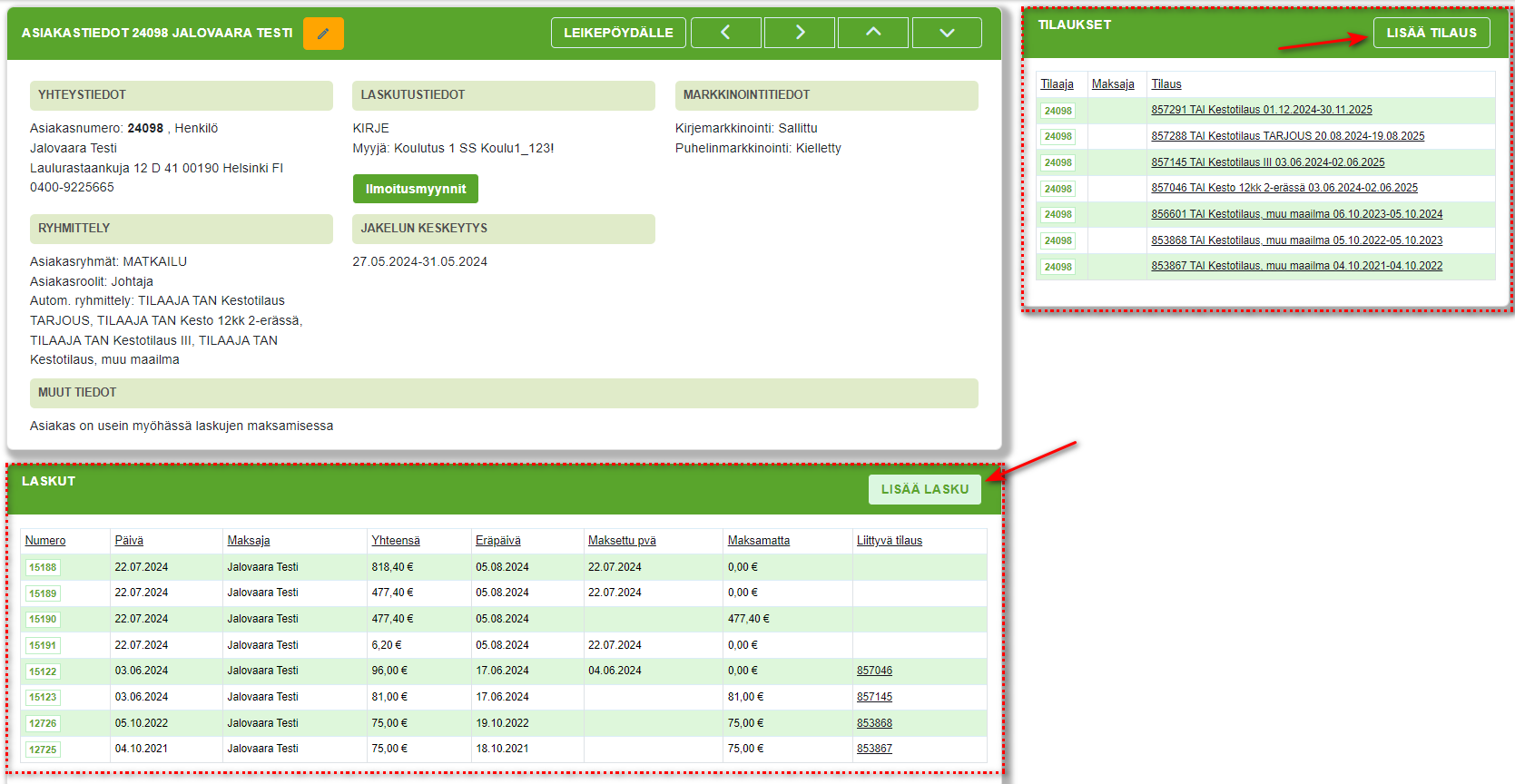Sort orders by Maksaja column header

[1113, 84]
